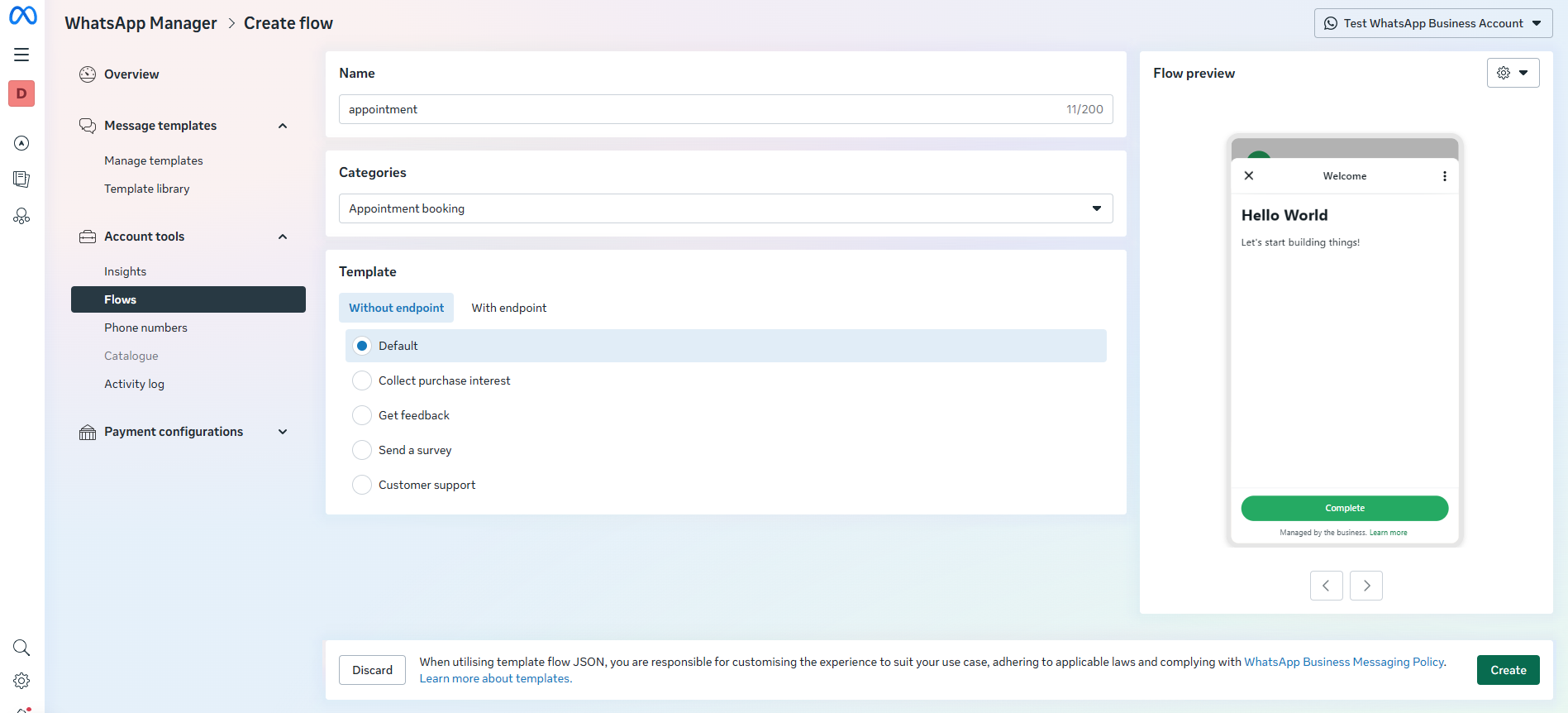Select the Get feedback template option

pyautogui.click(x=362, y=415)
